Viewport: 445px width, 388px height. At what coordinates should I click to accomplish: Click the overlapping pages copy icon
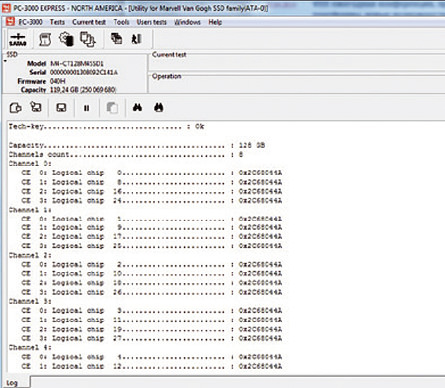click(x=88, y=39)
